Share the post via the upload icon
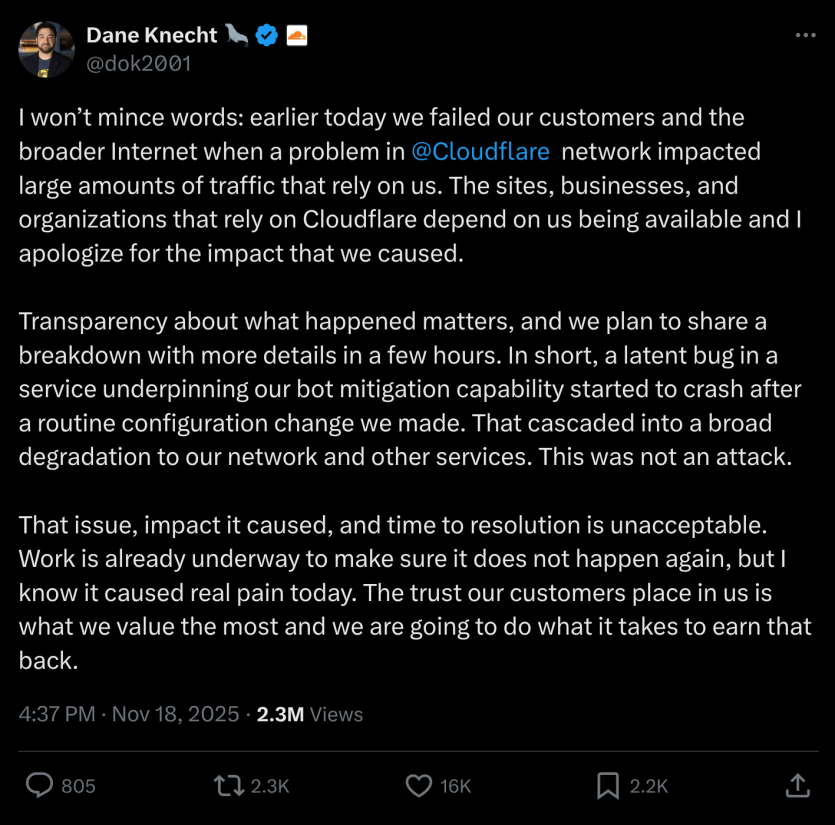Image resolution: width=835 pixels, height=825 pixels. (796, 786)
